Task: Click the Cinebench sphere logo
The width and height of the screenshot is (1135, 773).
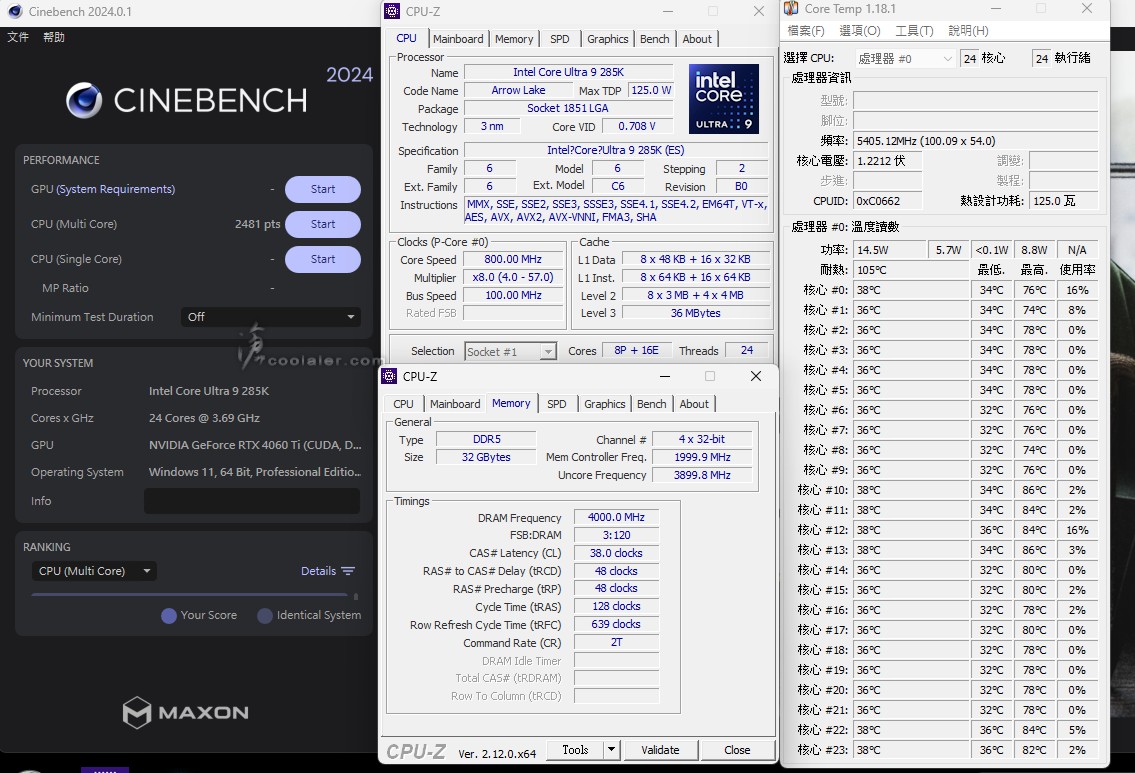Action: point(85,100)
